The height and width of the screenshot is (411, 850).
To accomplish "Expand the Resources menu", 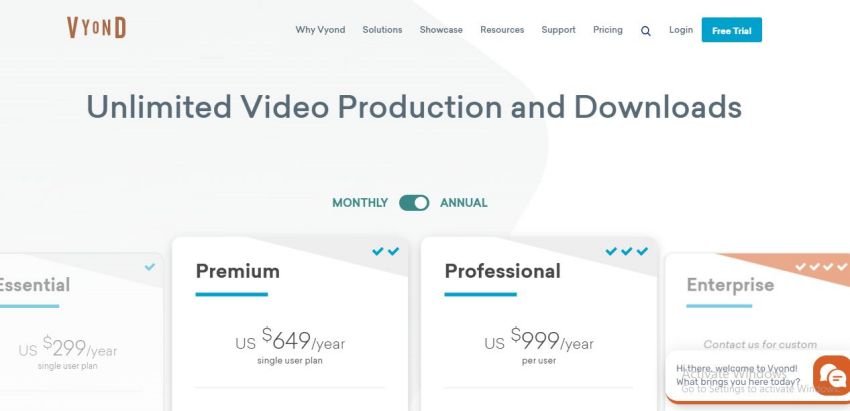I will pyautogui.click(x=502, y=30).
